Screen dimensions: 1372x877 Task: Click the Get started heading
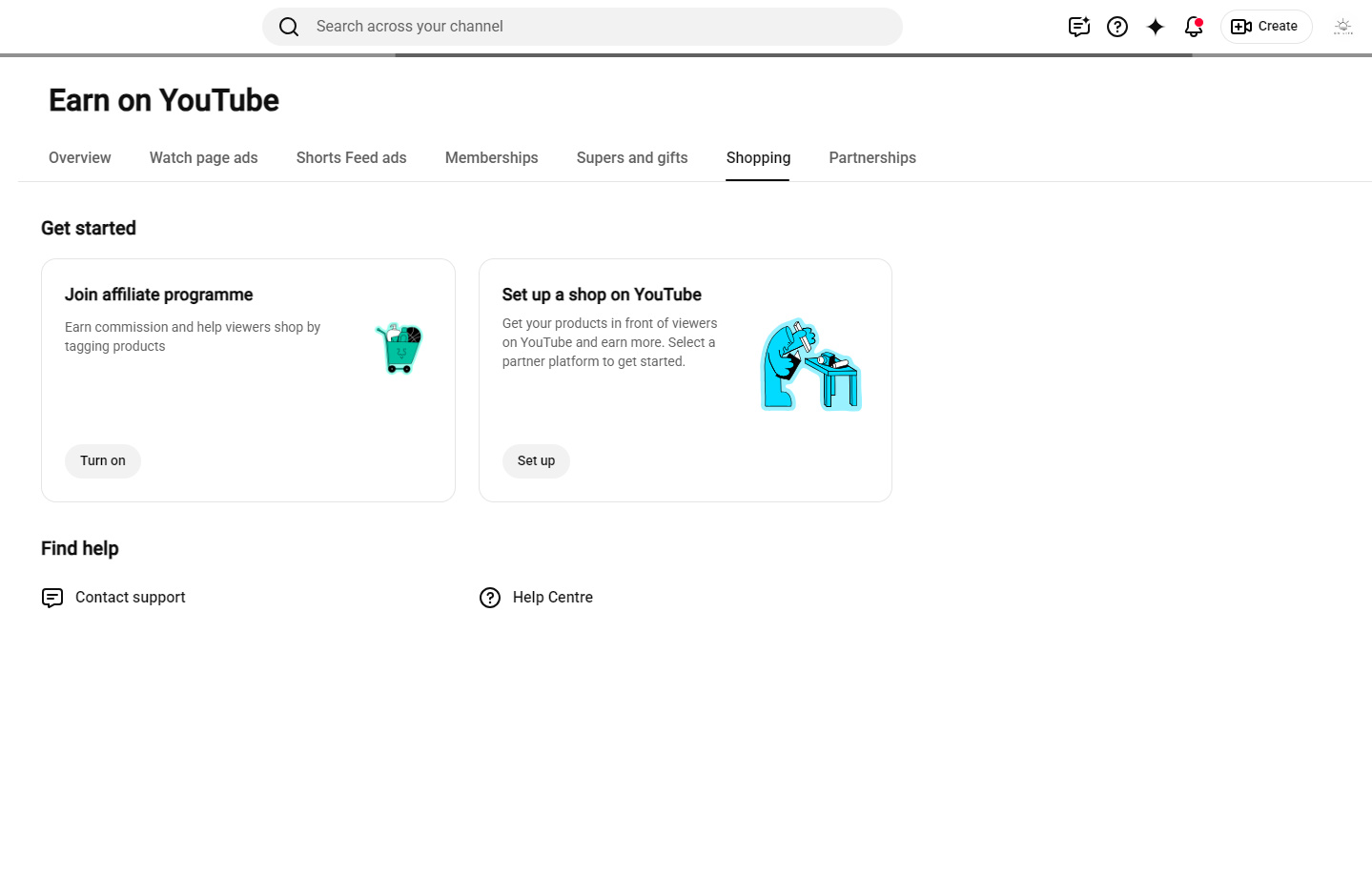89,229
